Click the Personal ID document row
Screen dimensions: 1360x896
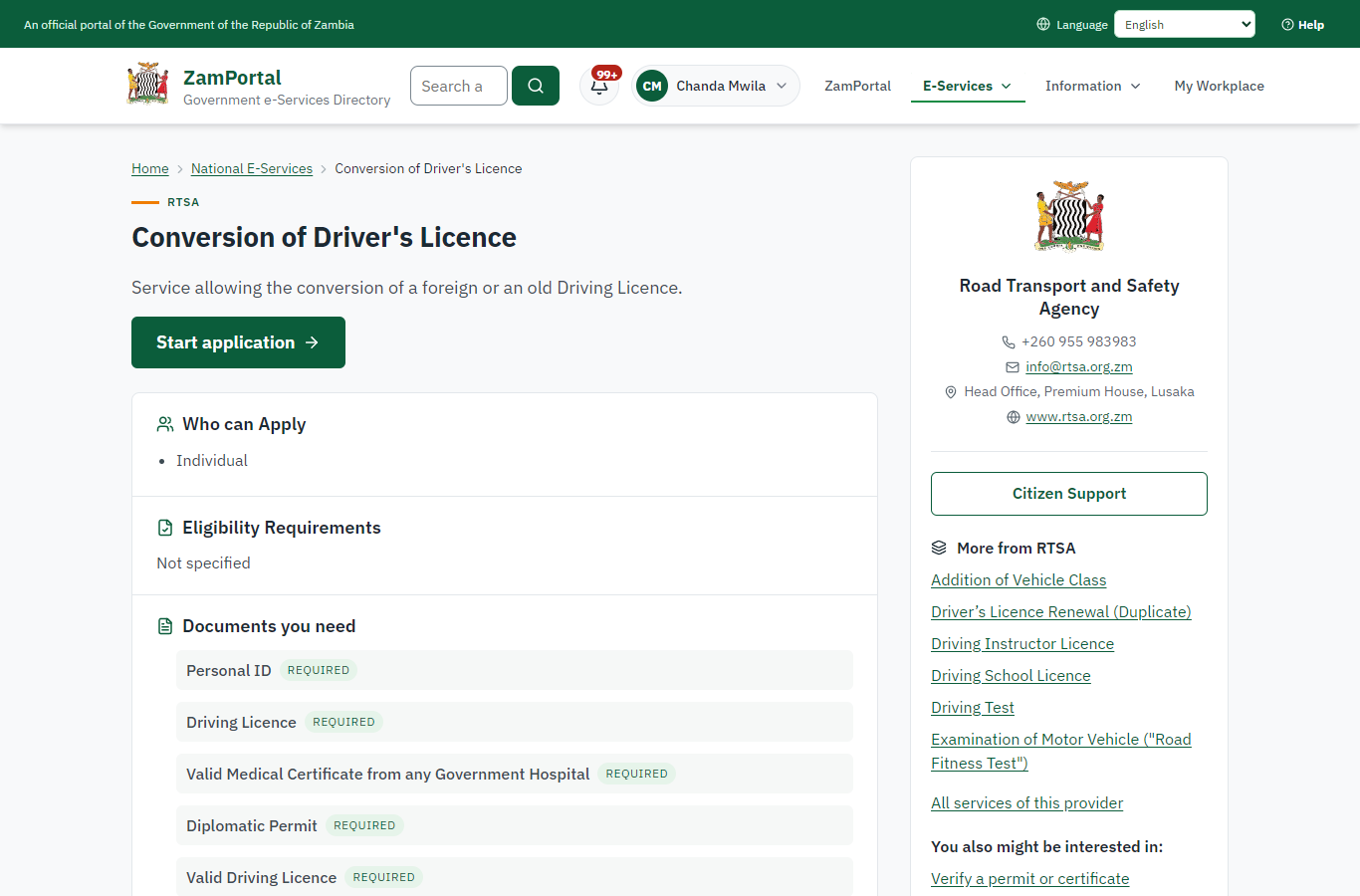pos(515,670)
